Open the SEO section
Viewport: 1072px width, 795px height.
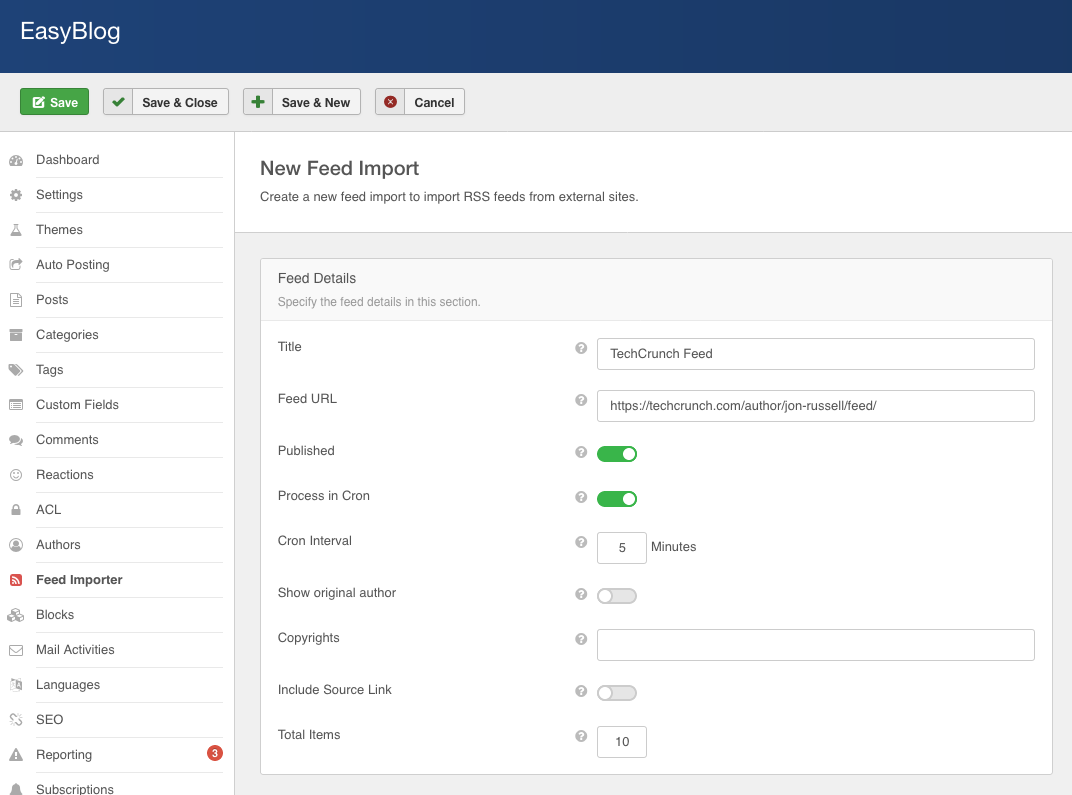[49, 720]
